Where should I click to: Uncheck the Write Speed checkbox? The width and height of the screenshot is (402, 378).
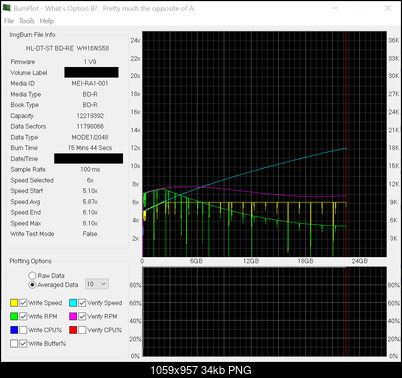(23, 303)
